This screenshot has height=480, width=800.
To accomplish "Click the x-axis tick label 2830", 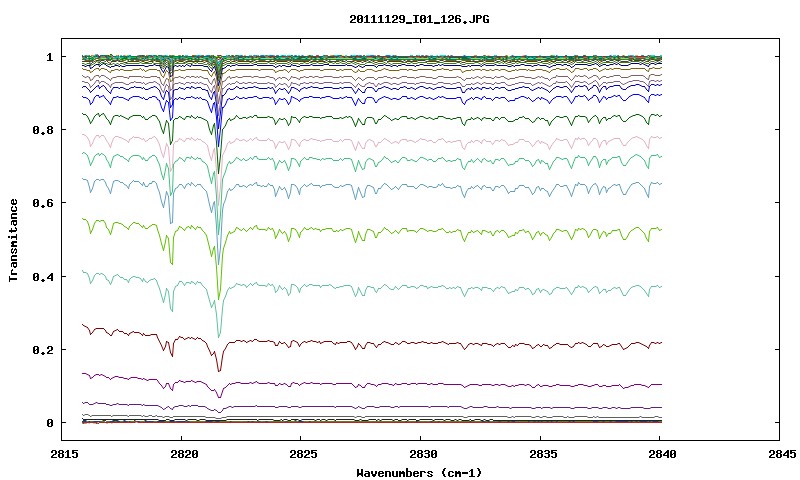I will [421, 454].
